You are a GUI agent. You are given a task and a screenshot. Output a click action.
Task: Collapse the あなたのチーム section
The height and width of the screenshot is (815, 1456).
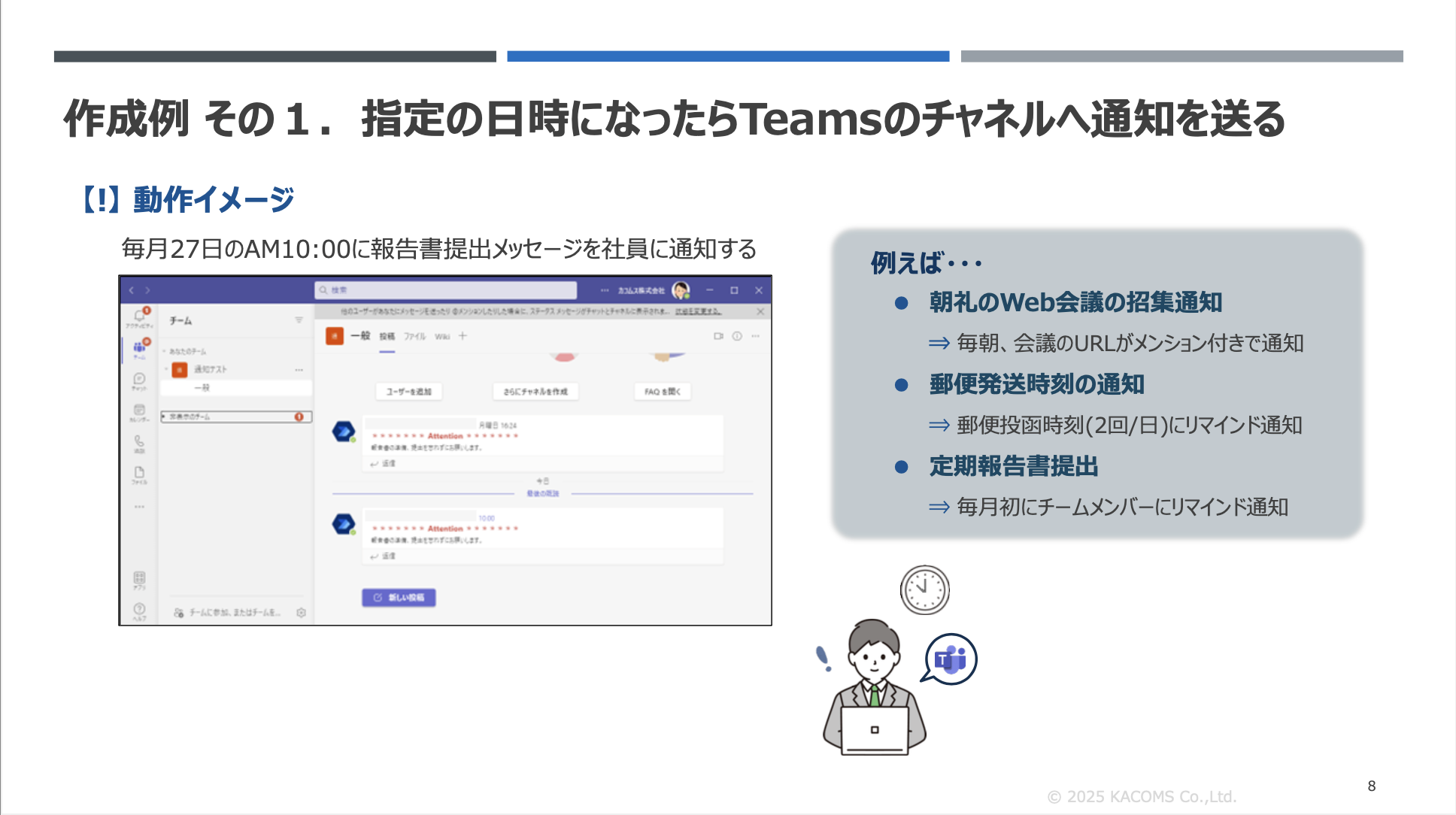click(x=164, y=351)
